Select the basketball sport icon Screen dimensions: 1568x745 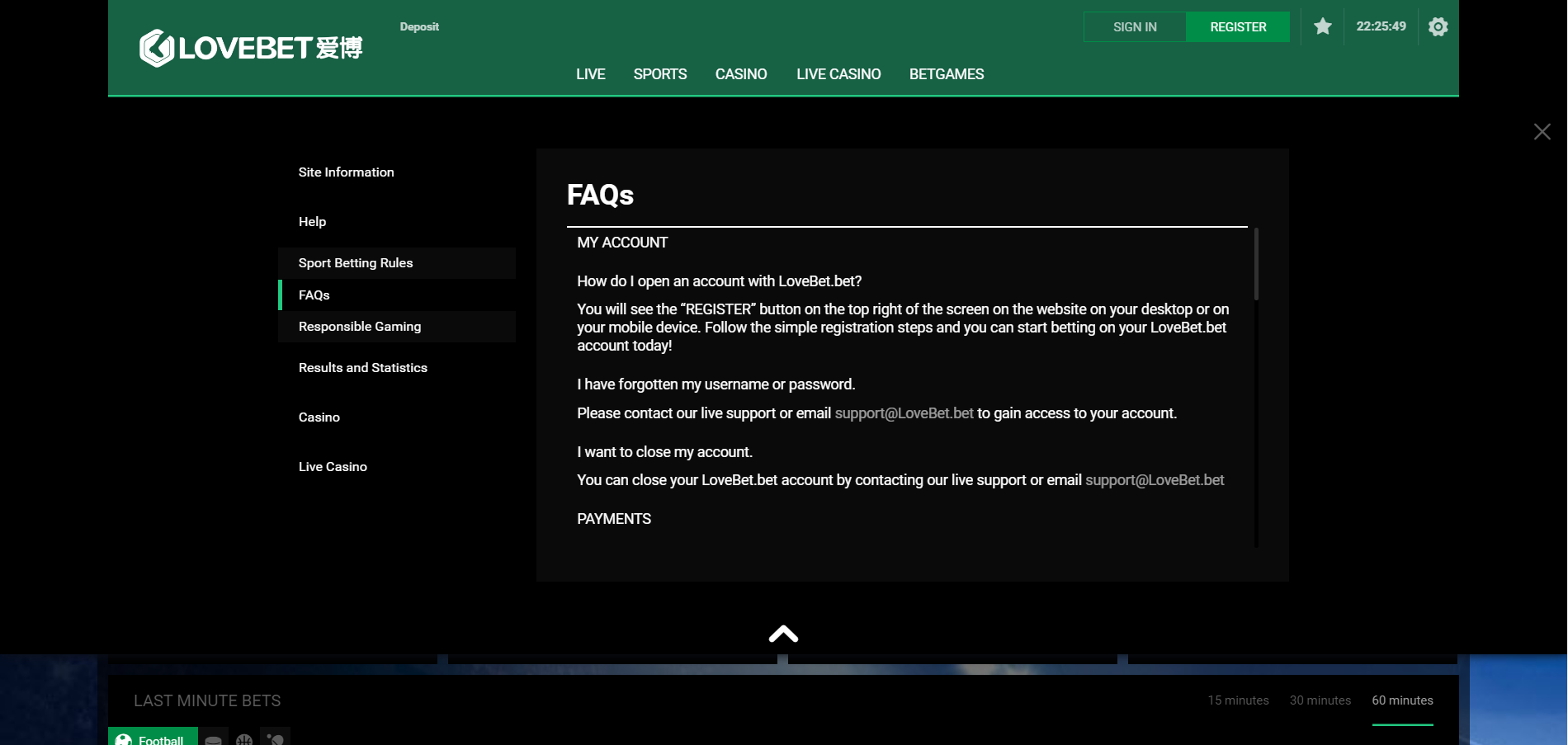point(244,738)
